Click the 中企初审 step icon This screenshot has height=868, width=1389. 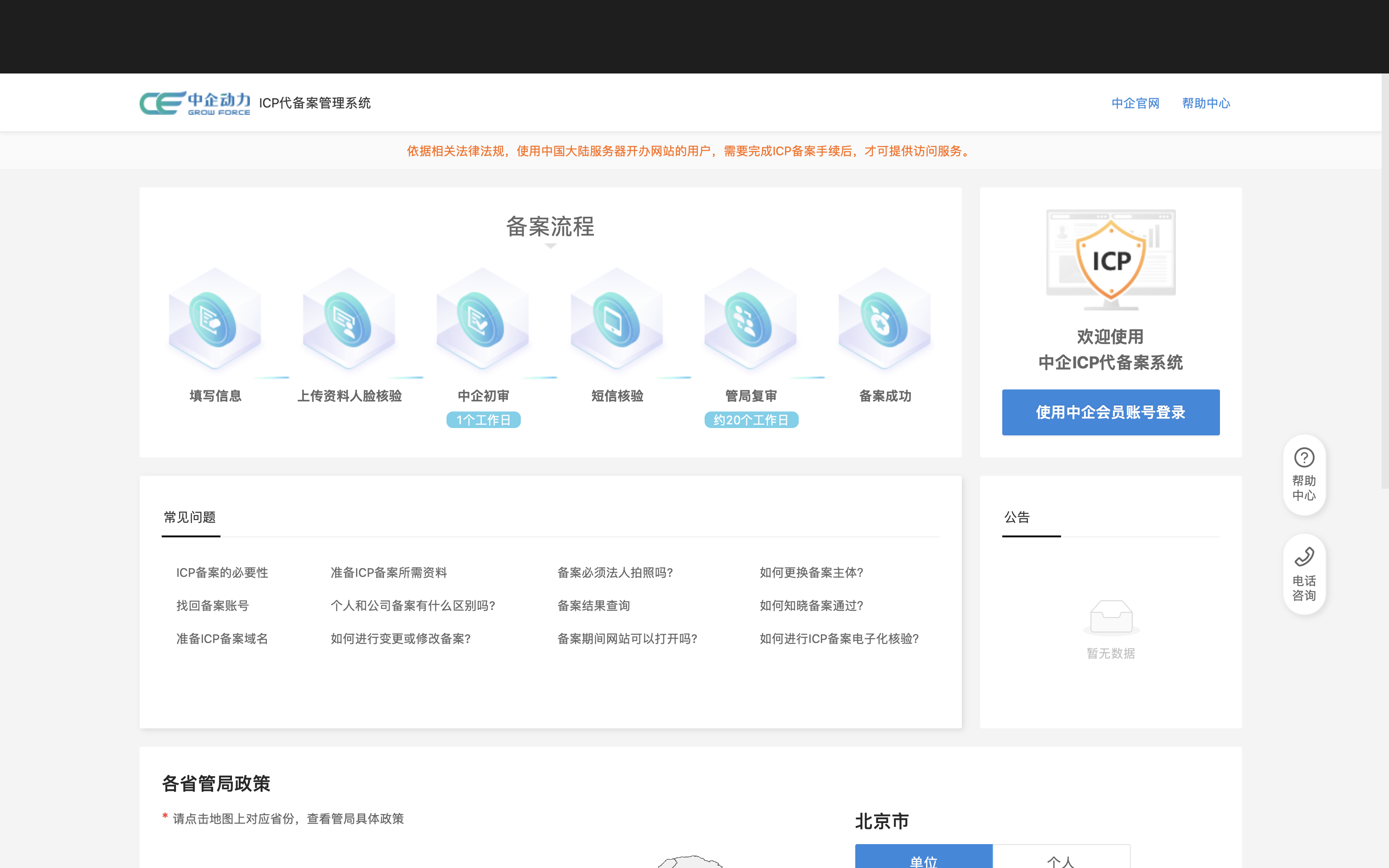tap(483, 319)
